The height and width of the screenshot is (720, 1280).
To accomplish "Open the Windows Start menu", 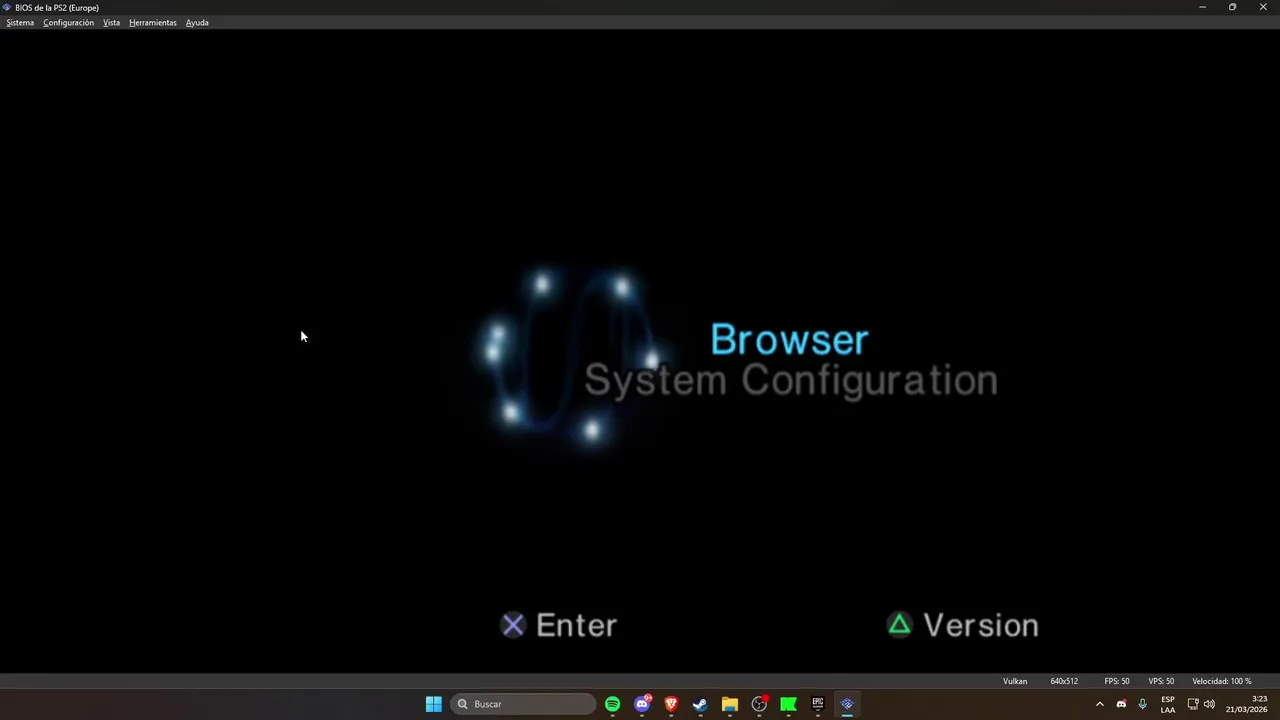I will [434, 704].
